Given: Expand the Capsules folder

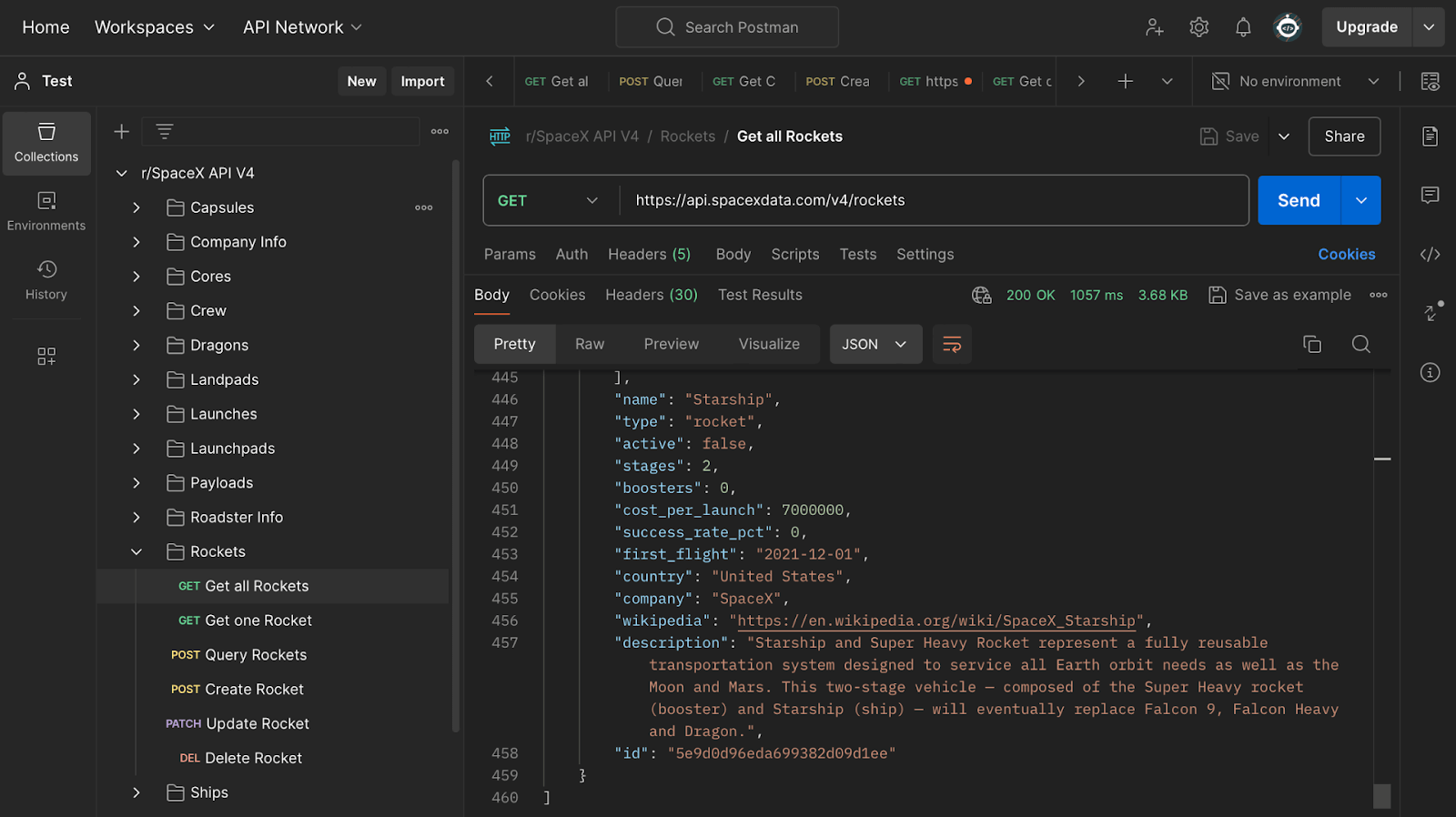Looking at the screenshot, I should click(136, 207).
